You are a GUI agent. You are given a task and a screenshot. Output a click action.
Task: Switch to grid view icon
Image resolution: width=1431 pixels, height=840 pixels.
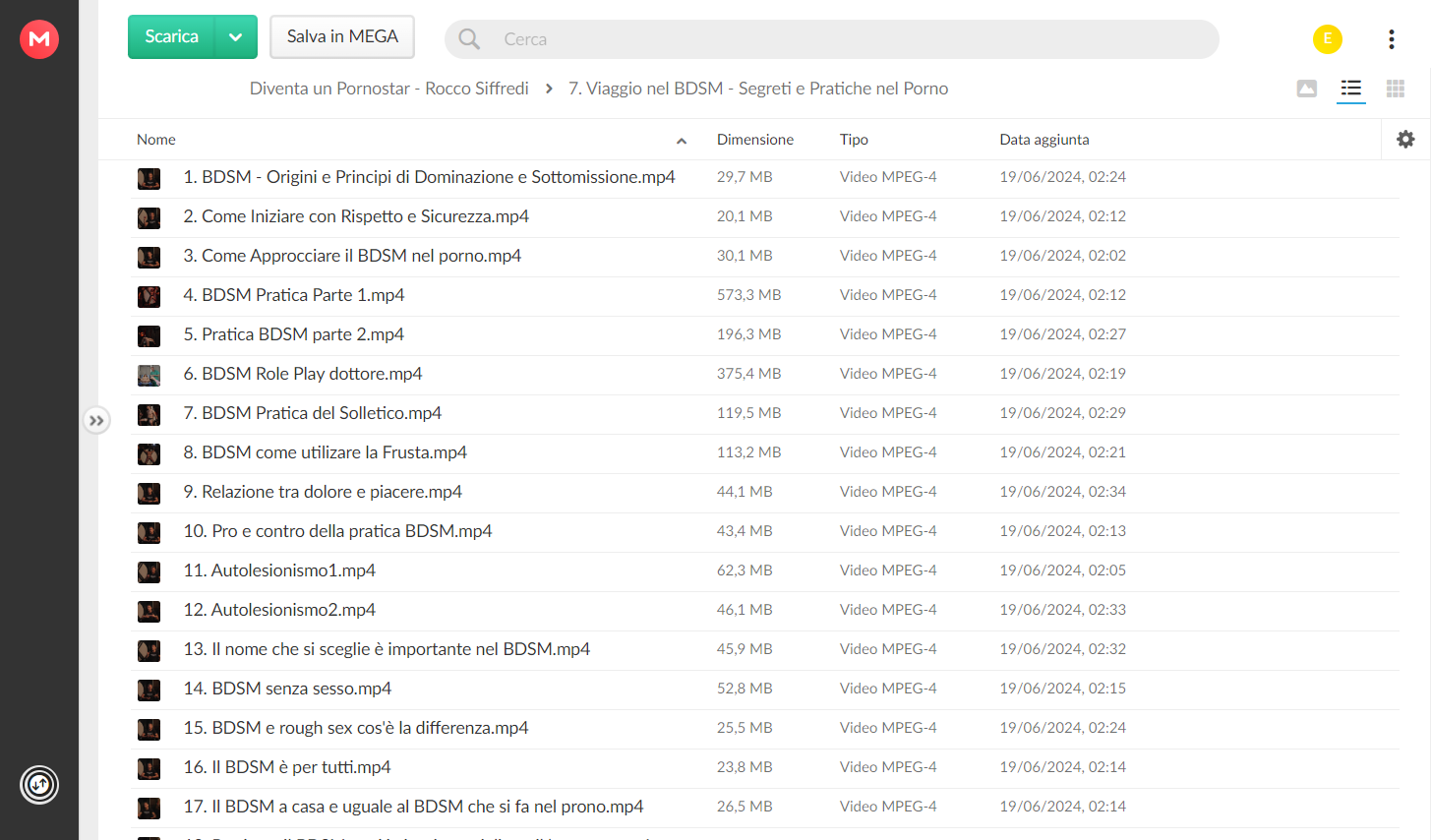(1395, 89)
